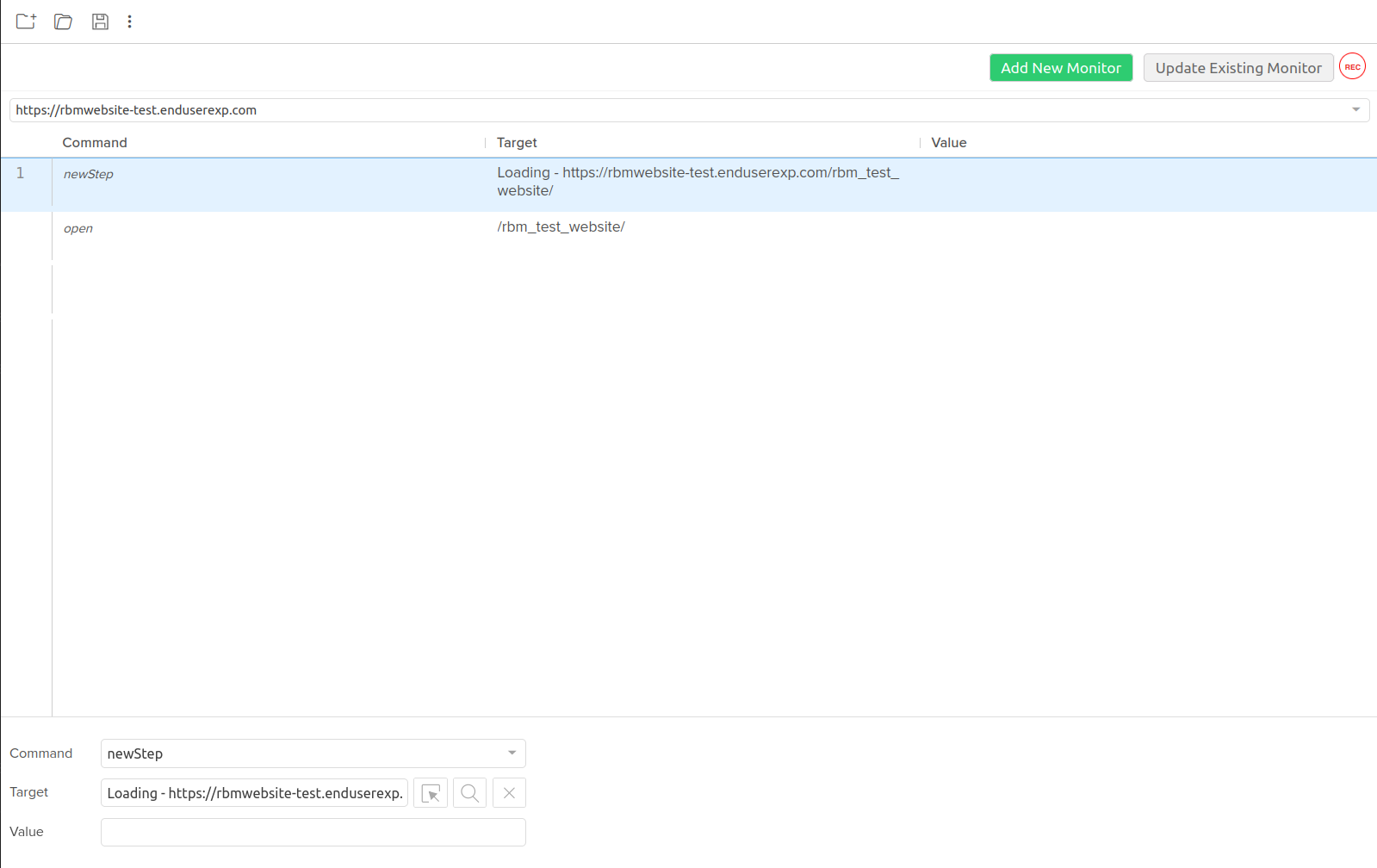This screenshot has width=1377, height=868.
Task: Click the Update Existing Monitor button
Action: click(1237, 68)
